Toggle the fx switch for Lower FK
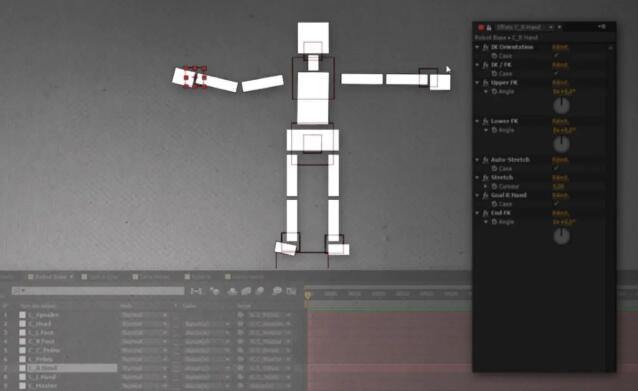This screenshot has height=391, width=638. pos(485,121)
